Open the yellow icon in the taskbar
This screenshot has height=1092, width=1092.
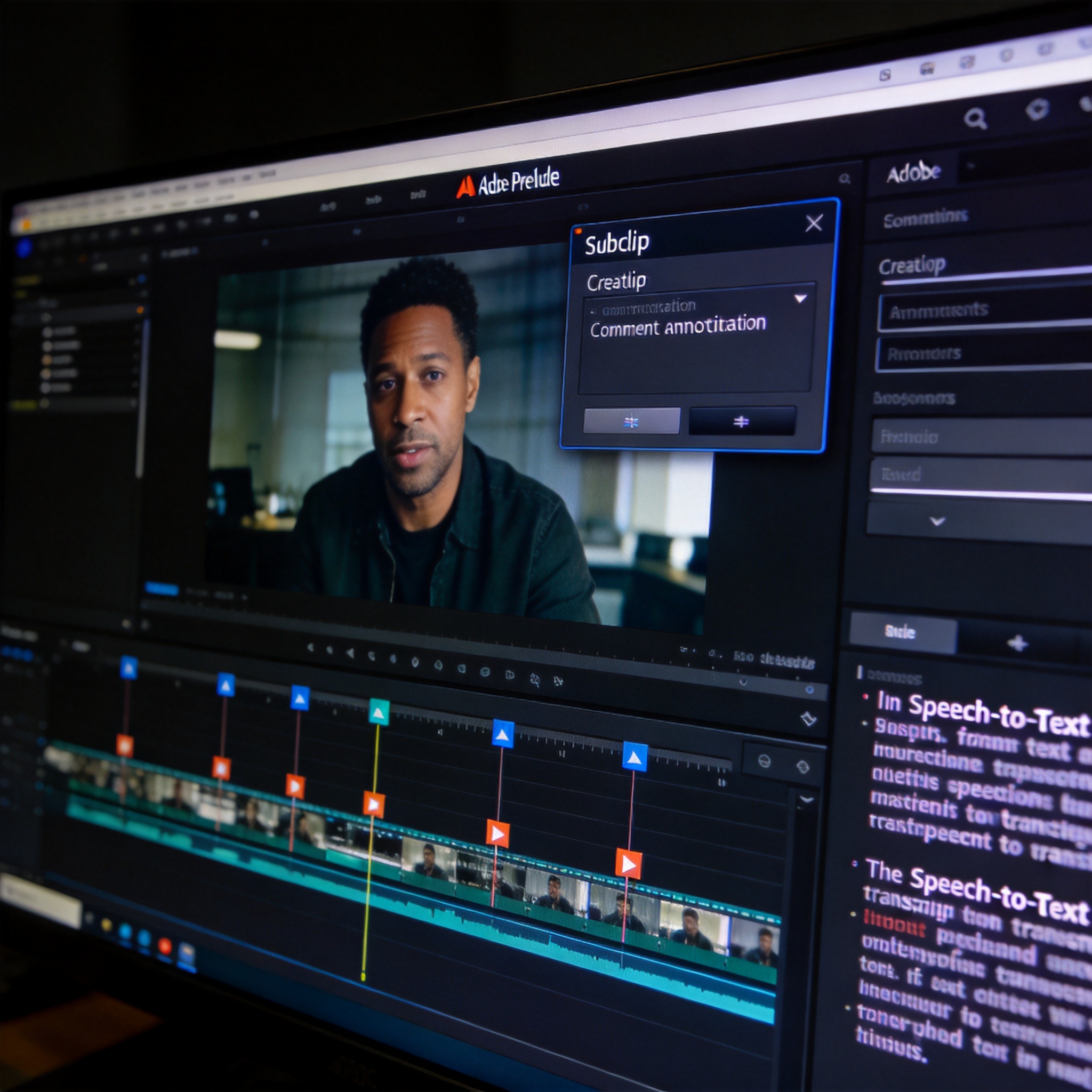click(x=106, y=925)
